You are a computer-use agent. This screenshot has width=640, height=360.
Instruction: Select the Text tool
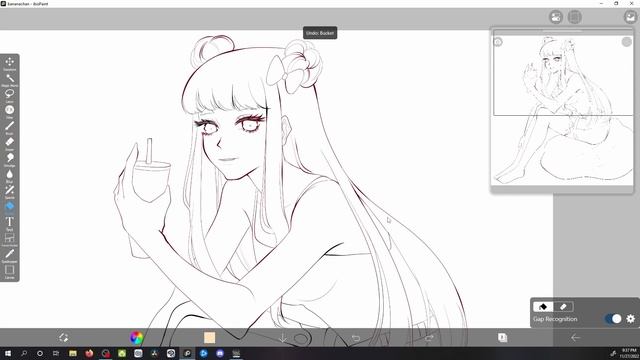(x=9, y=222)
